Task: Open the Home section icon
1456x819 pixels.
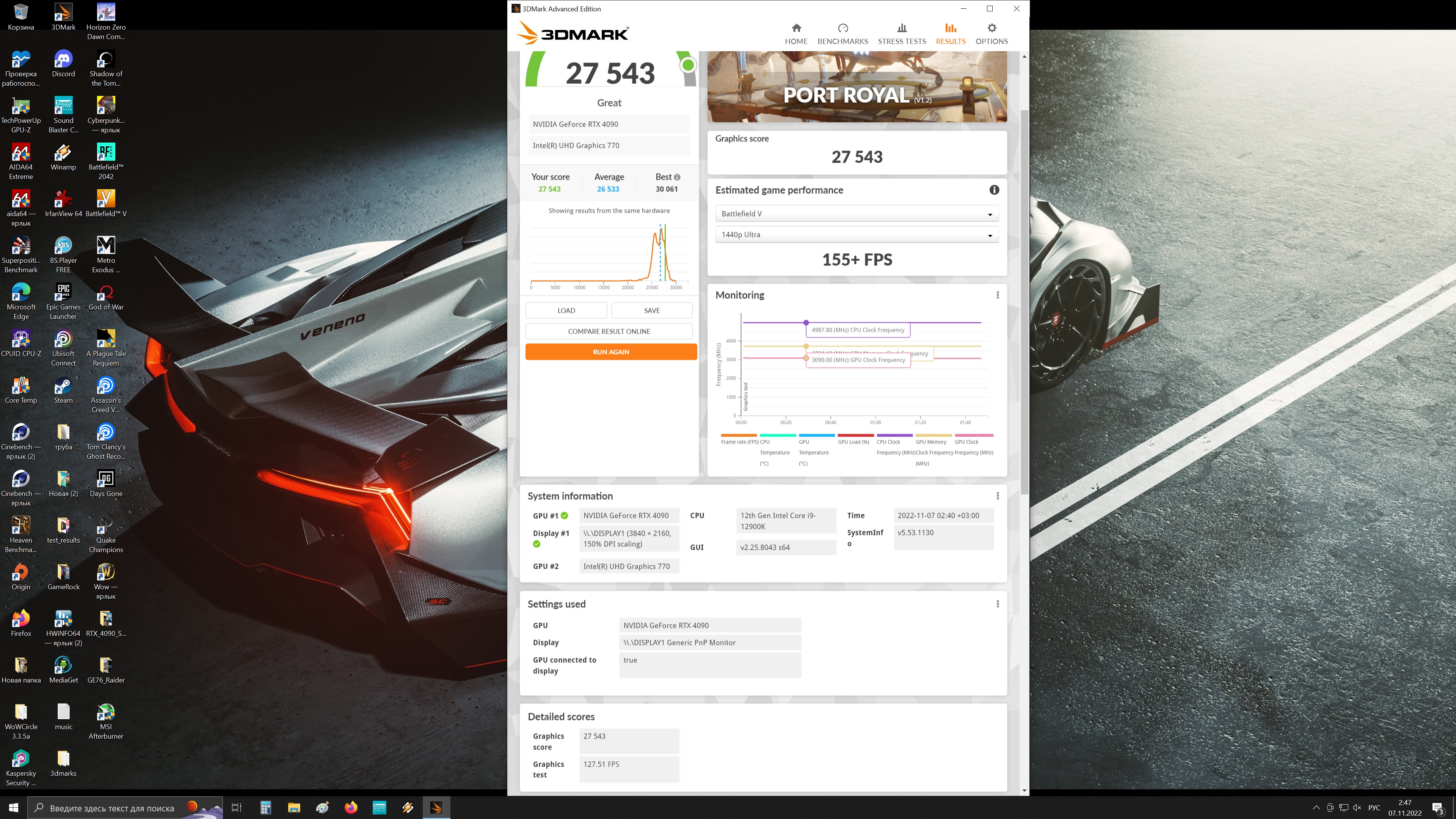Action: tap(796, 28)
